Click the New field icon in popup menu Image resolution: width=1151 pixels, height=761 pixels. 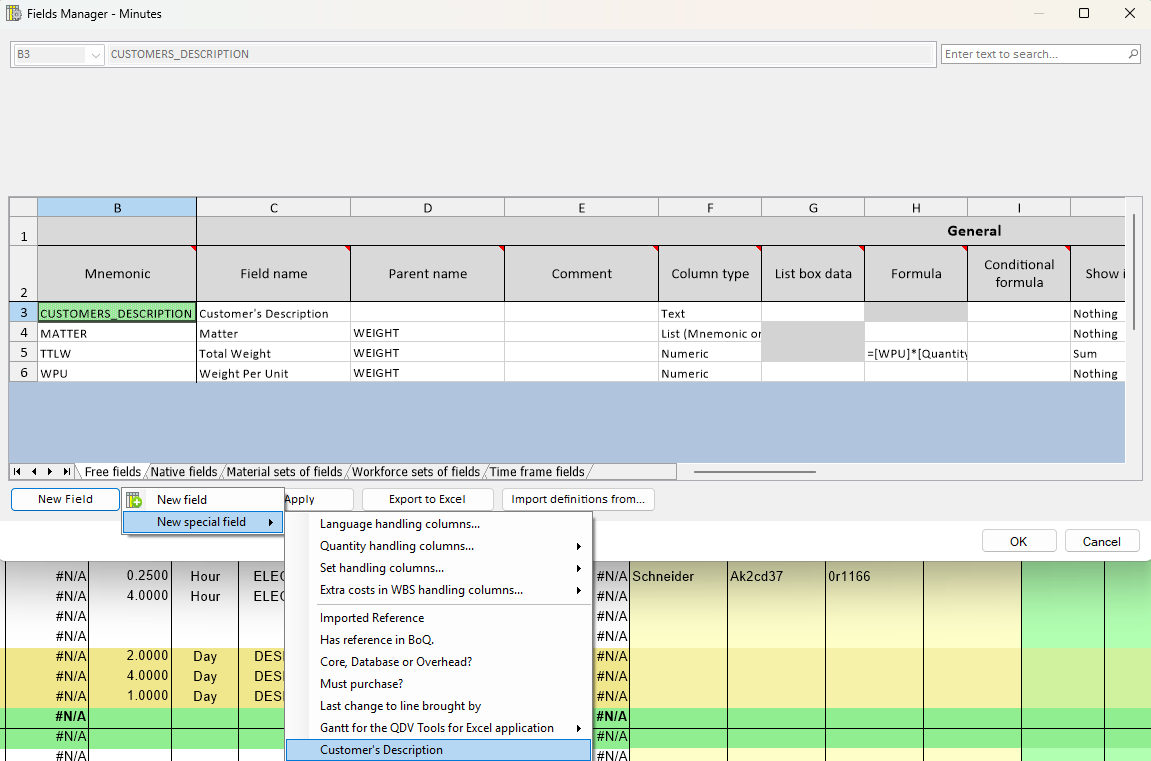click(134, 500)
